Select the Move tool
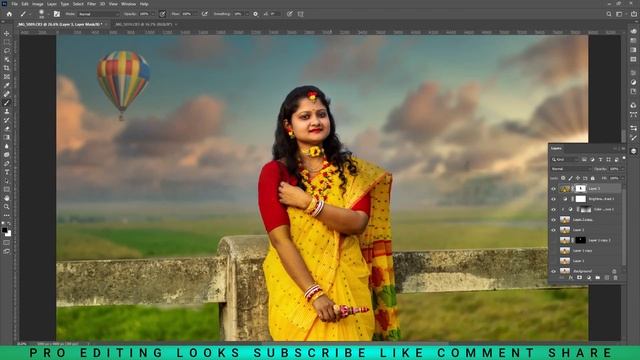 (x=7, y=33)
